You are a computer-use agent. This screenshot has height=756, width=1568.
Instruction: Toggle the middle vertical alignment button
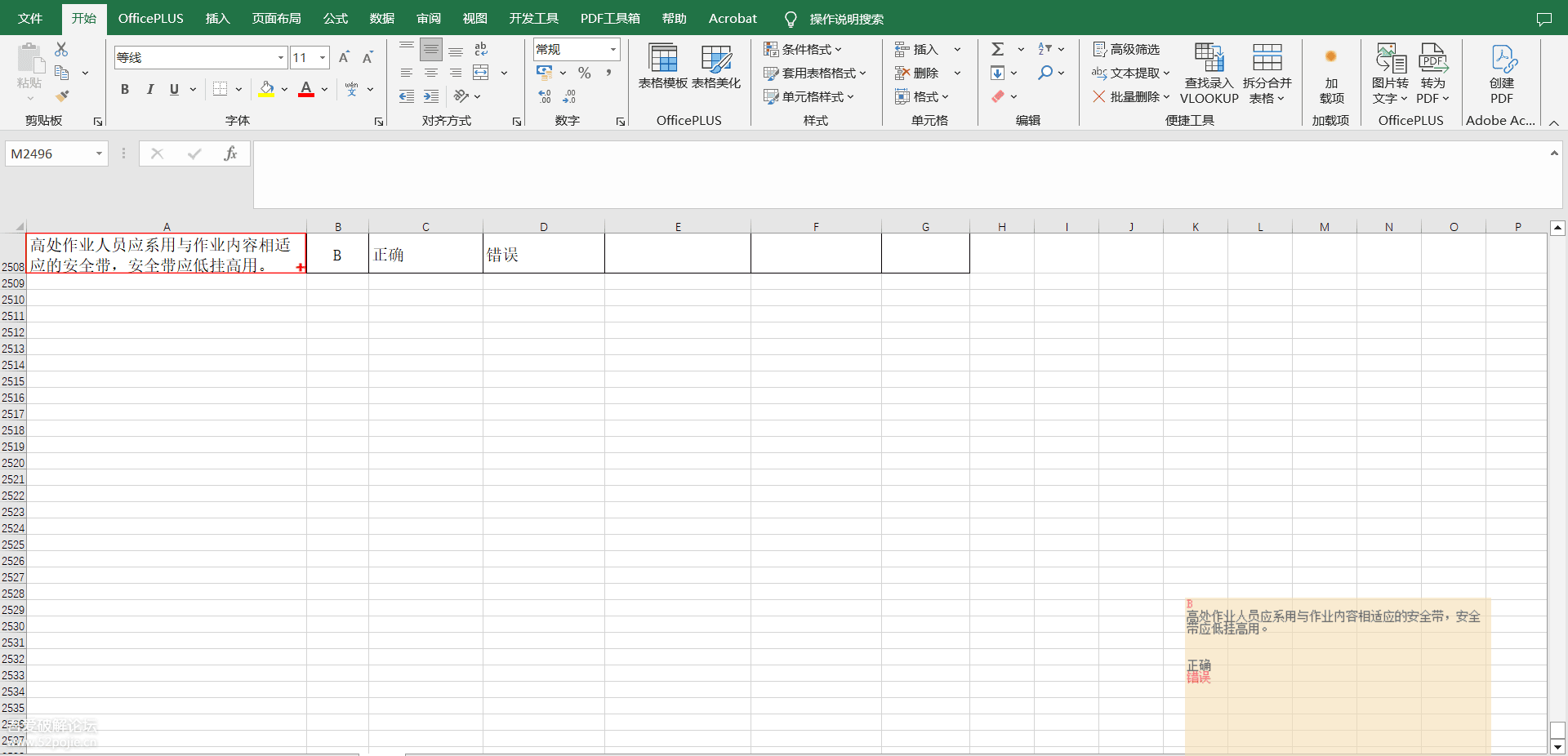click(x=431, y=50)
